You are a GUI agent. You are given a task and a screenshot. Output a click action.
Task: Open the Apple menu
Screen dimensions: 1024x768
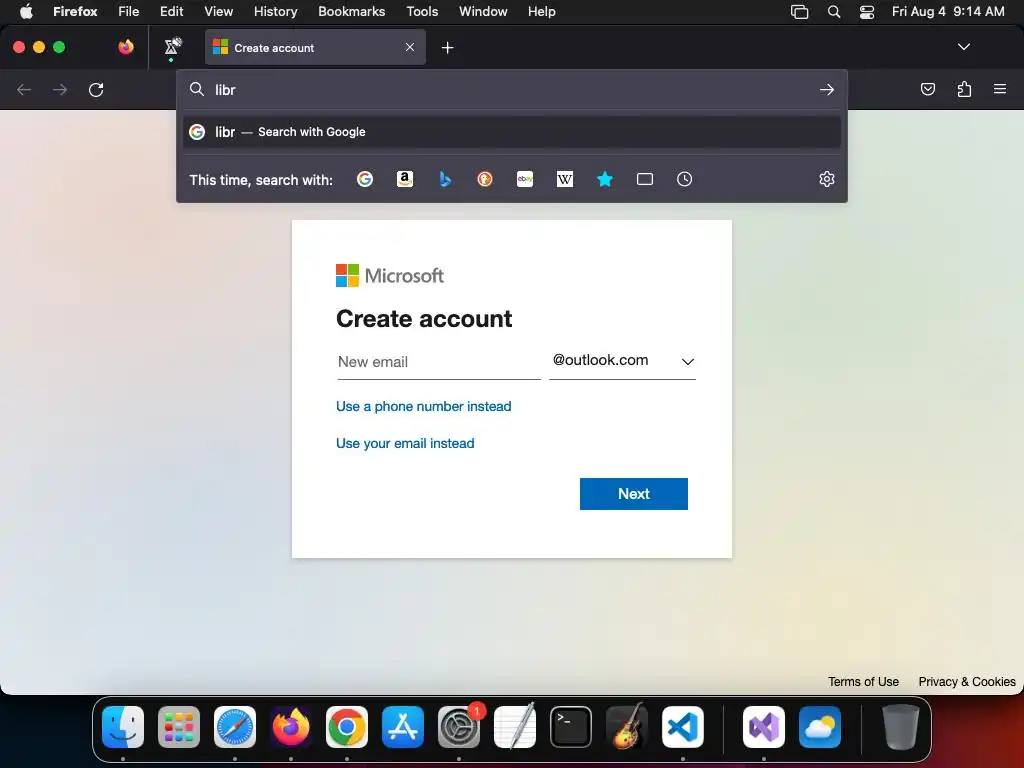click(x=26, y=11)
